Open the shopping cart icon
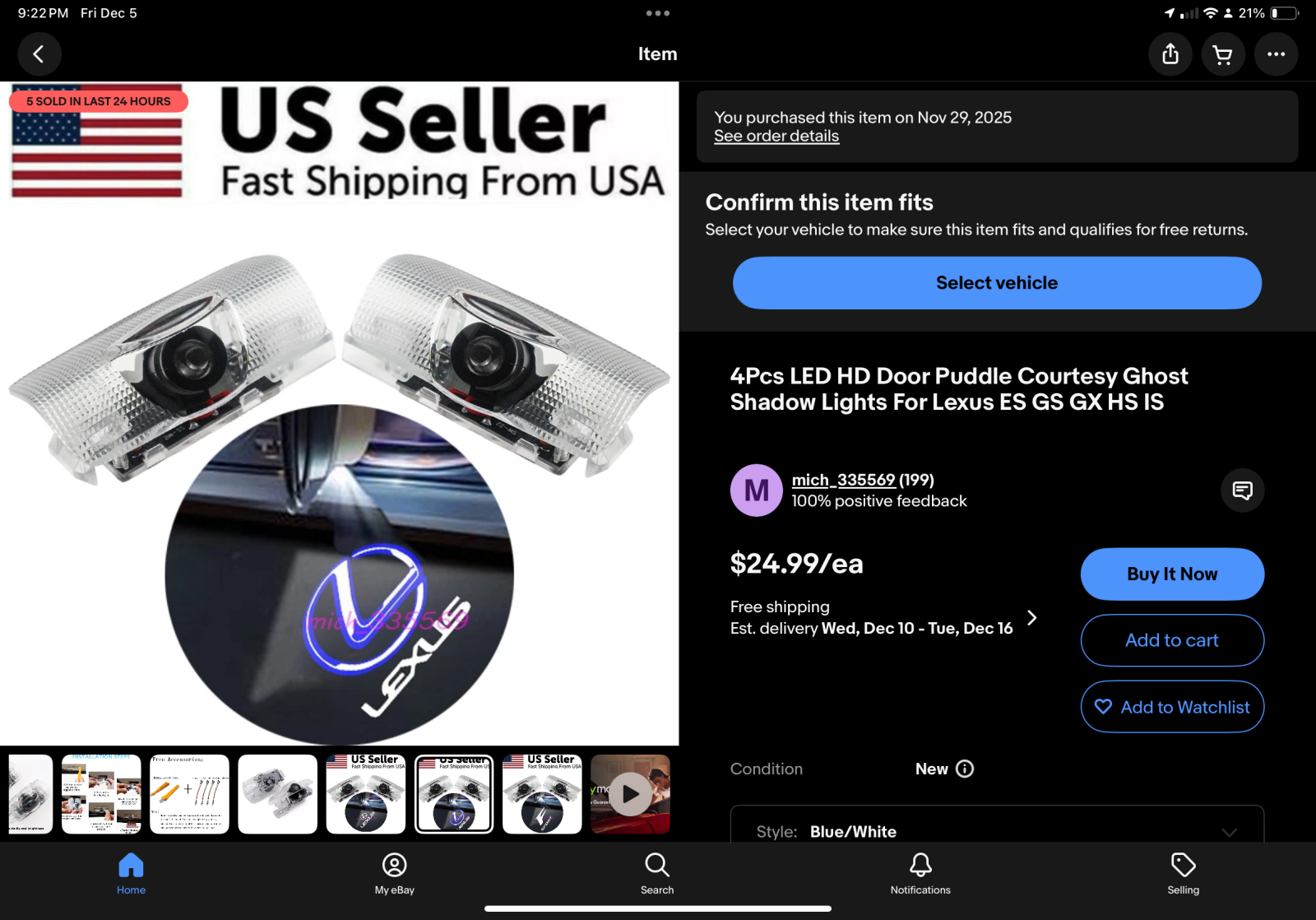This screenshot has height=920, width=1316. click(1223, 54)
